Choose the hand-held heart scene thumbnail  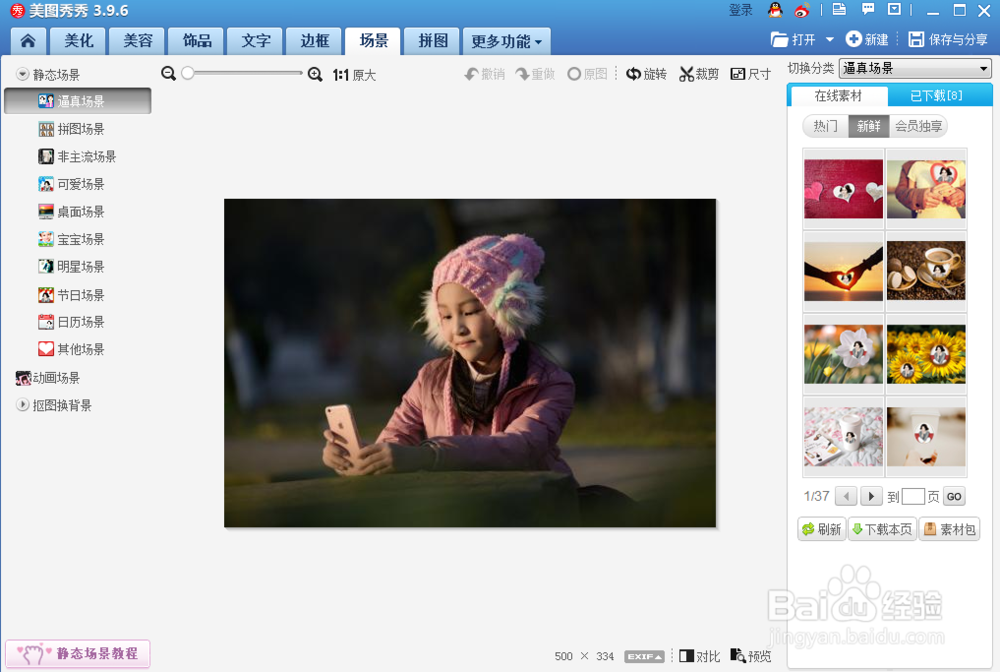click(926, 189)
